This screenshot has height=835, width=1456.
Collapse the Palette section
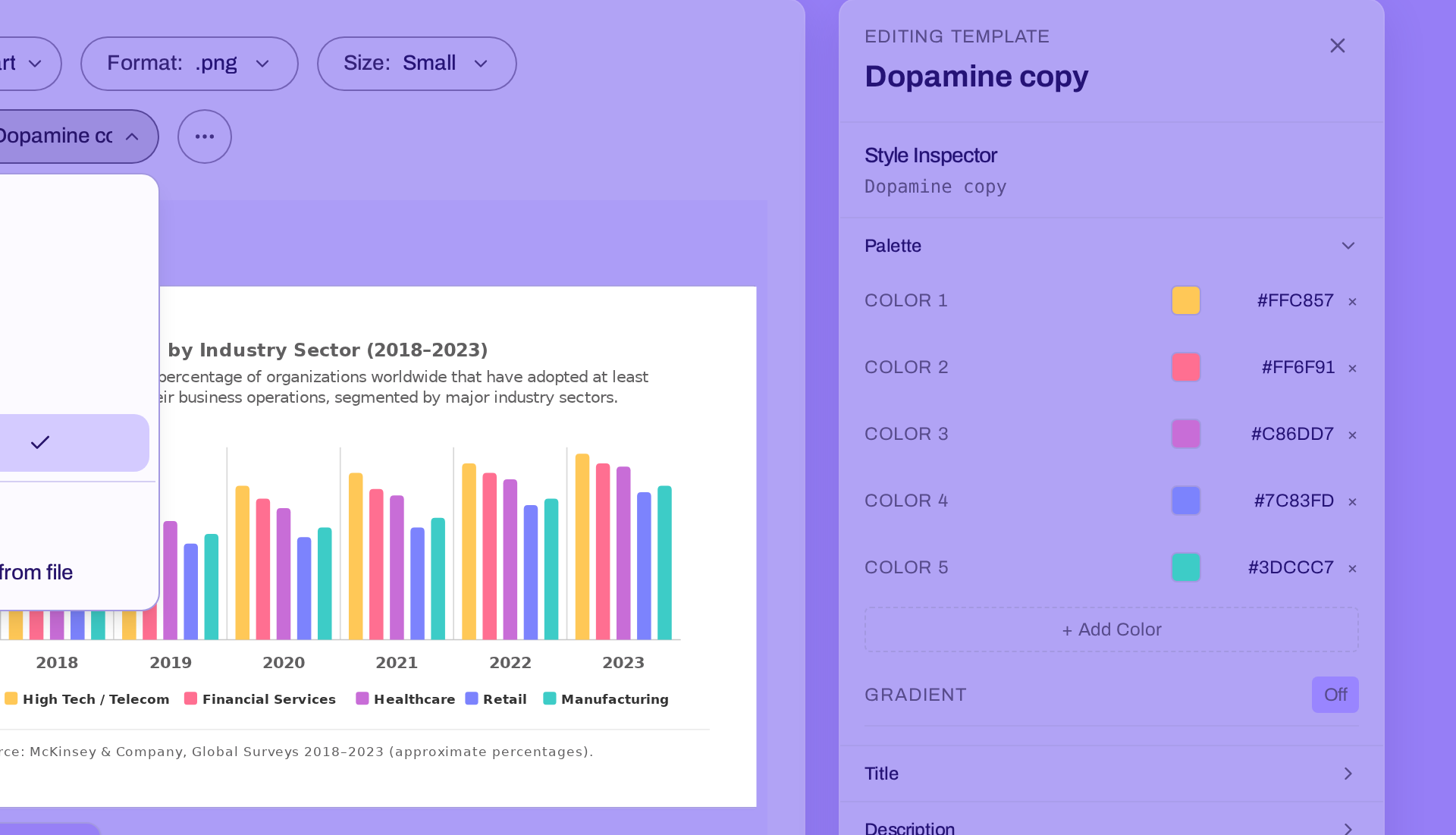click(x=1111, y=246)
